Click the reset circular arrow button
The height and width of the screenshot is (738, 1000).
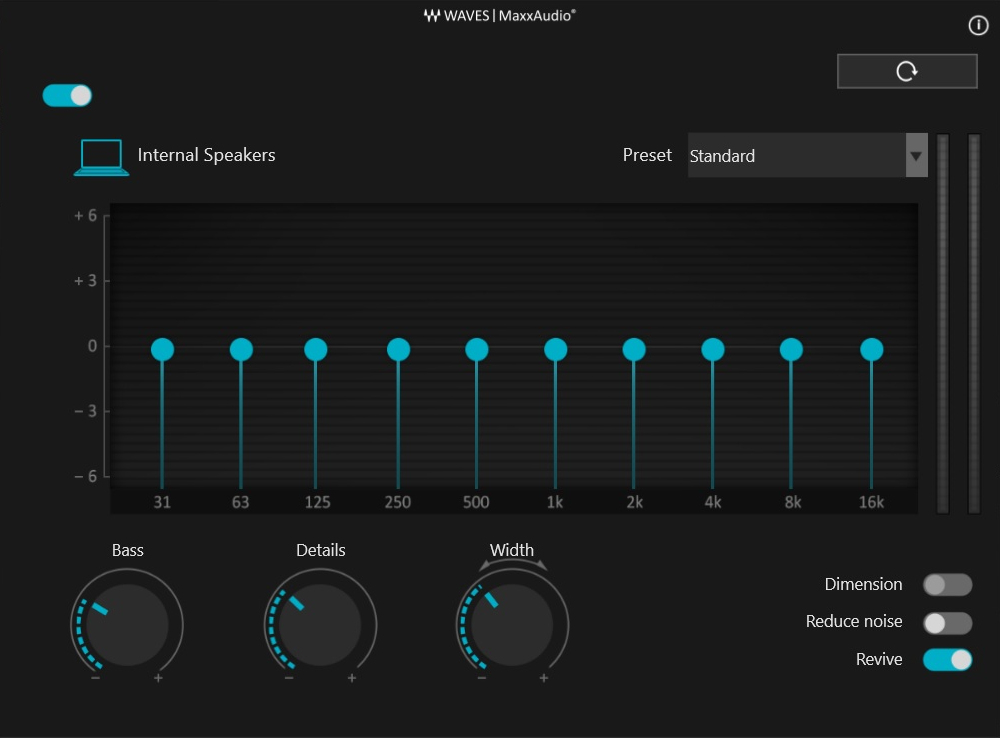pyautogui.click(x=906, y=71)
